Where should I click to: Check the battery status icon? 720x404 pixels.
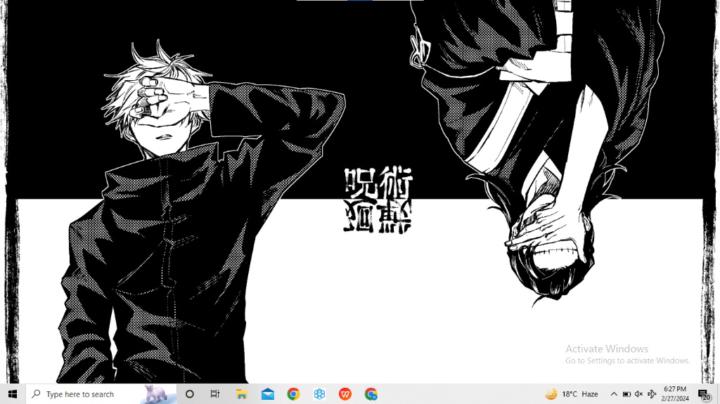coord(626,394)
